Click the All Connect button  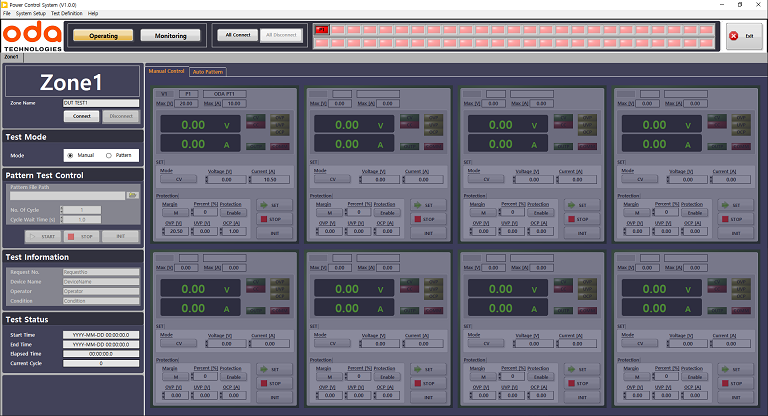238,35
